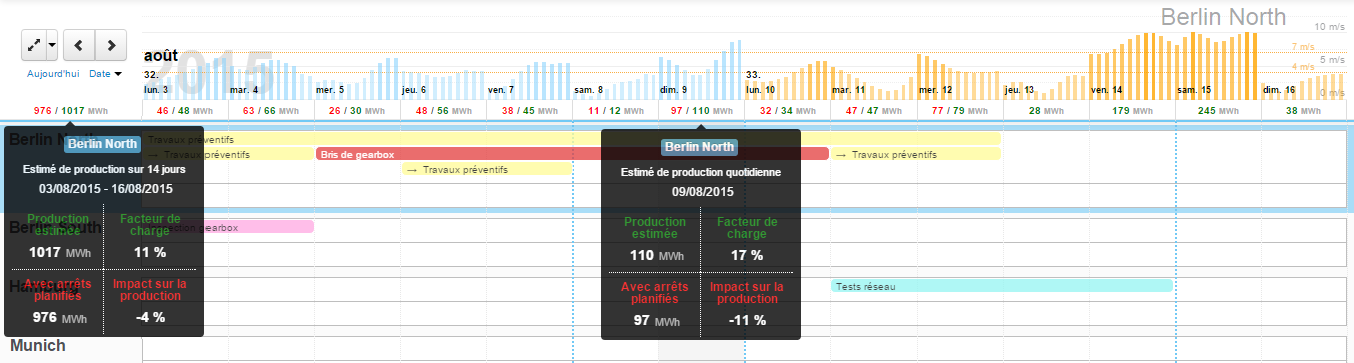1354x363 pixels.
Task: Select the lun. 3 day header
Action: [x=156, y=90]
